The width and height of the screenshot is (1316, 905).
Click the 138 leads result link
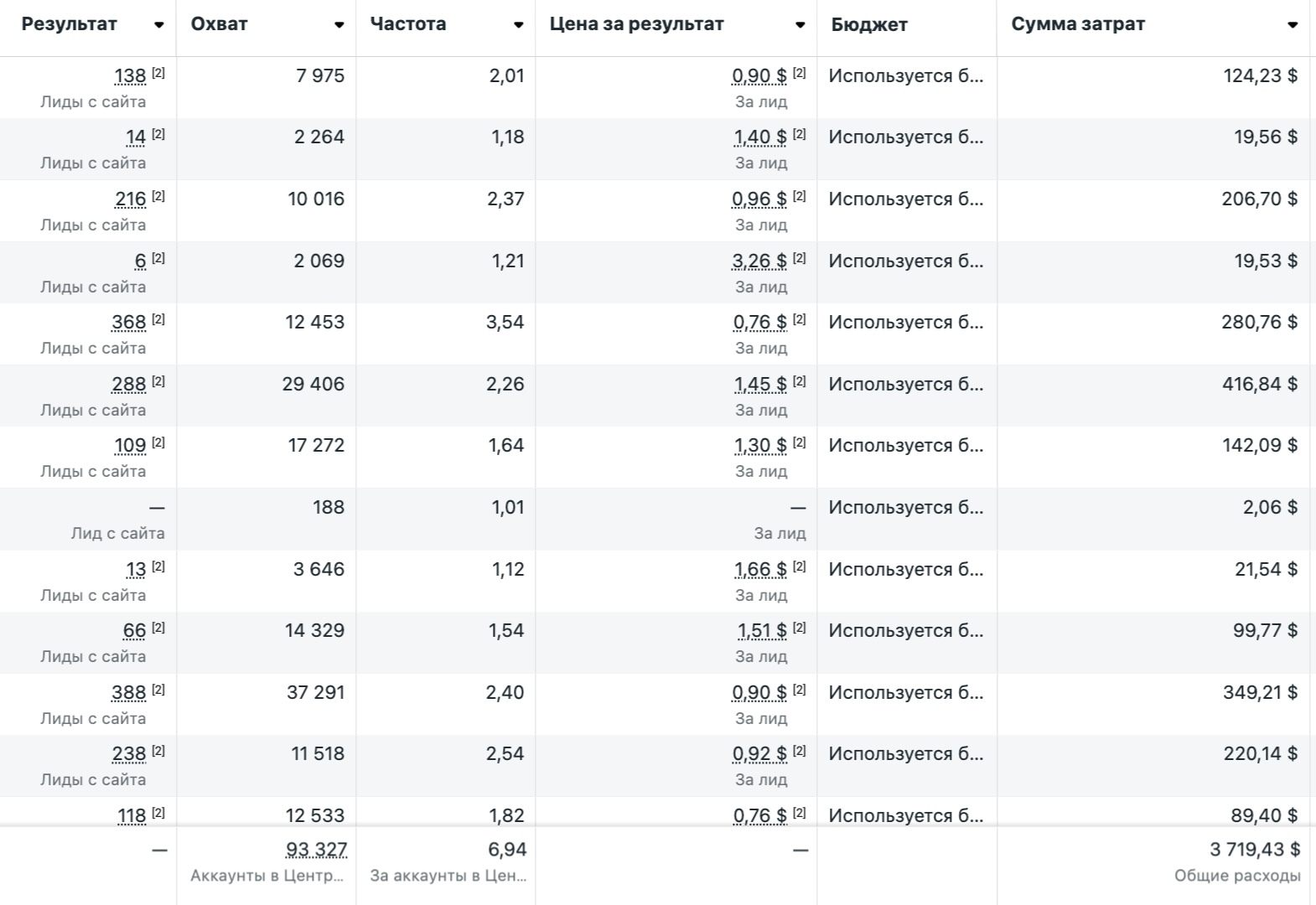(130, 76)
